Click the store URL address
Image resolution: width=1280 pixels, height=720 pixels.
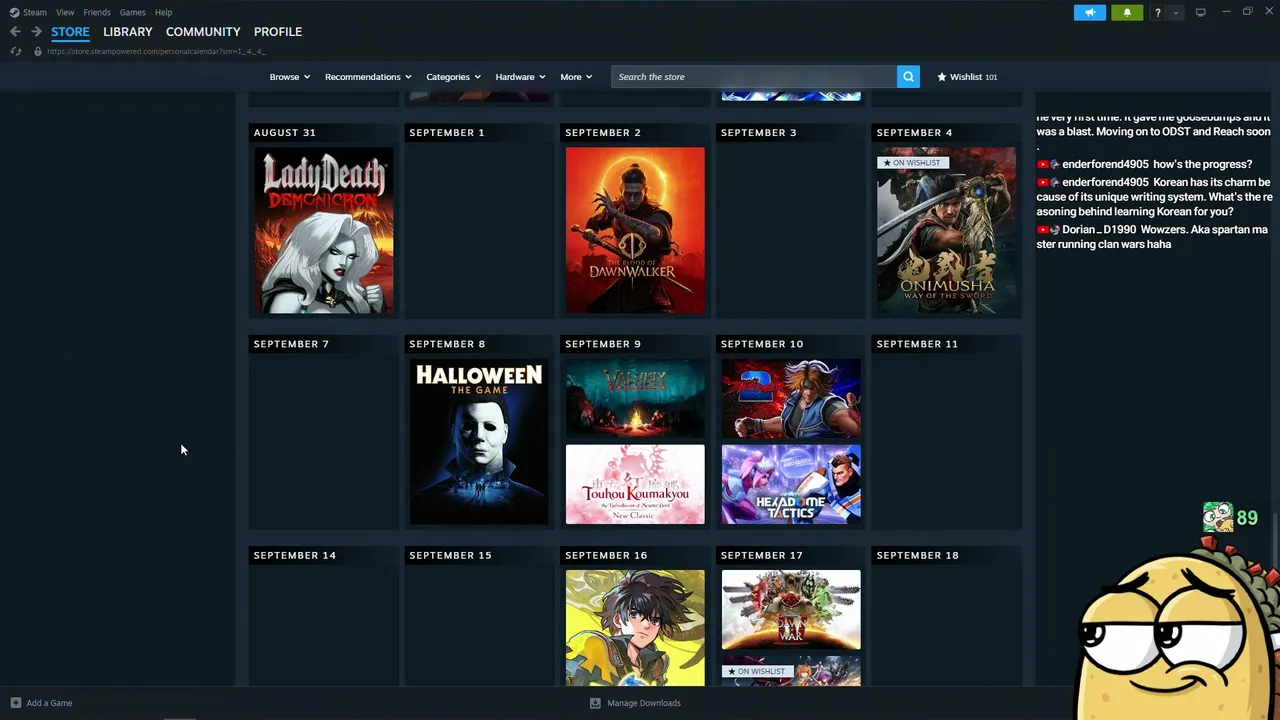156,51
